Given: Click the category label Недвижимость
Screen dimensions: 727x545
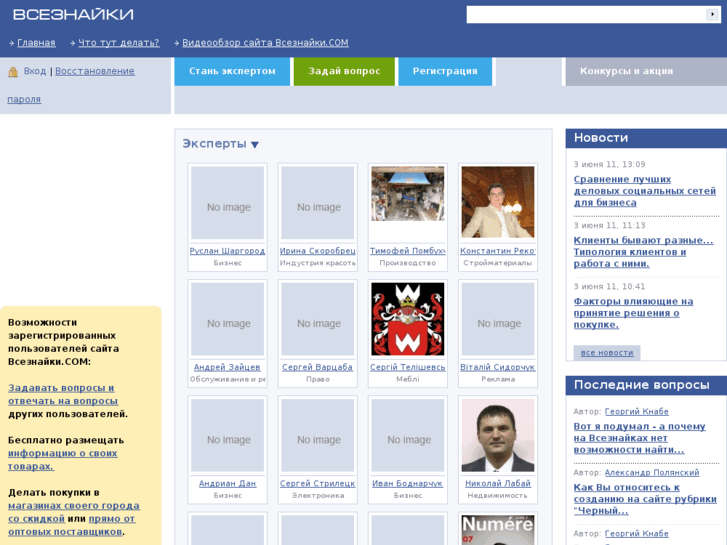Looking at the screenshot, I should click(x=497, y=495).
